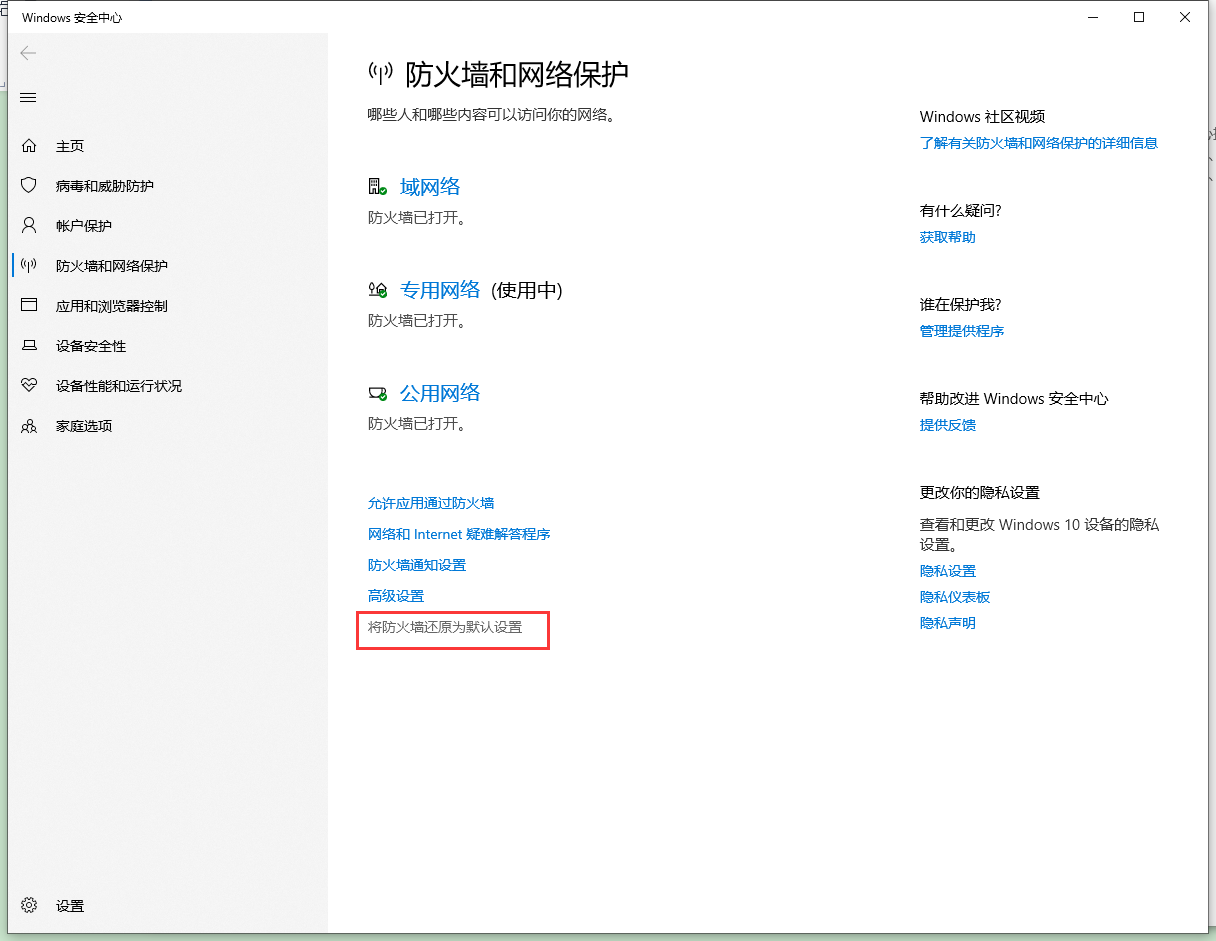Viewport: 1216px width, 941px height.
Task: Click the 更改你的隐私设置 heading
Action: click(x=980, y=492)
